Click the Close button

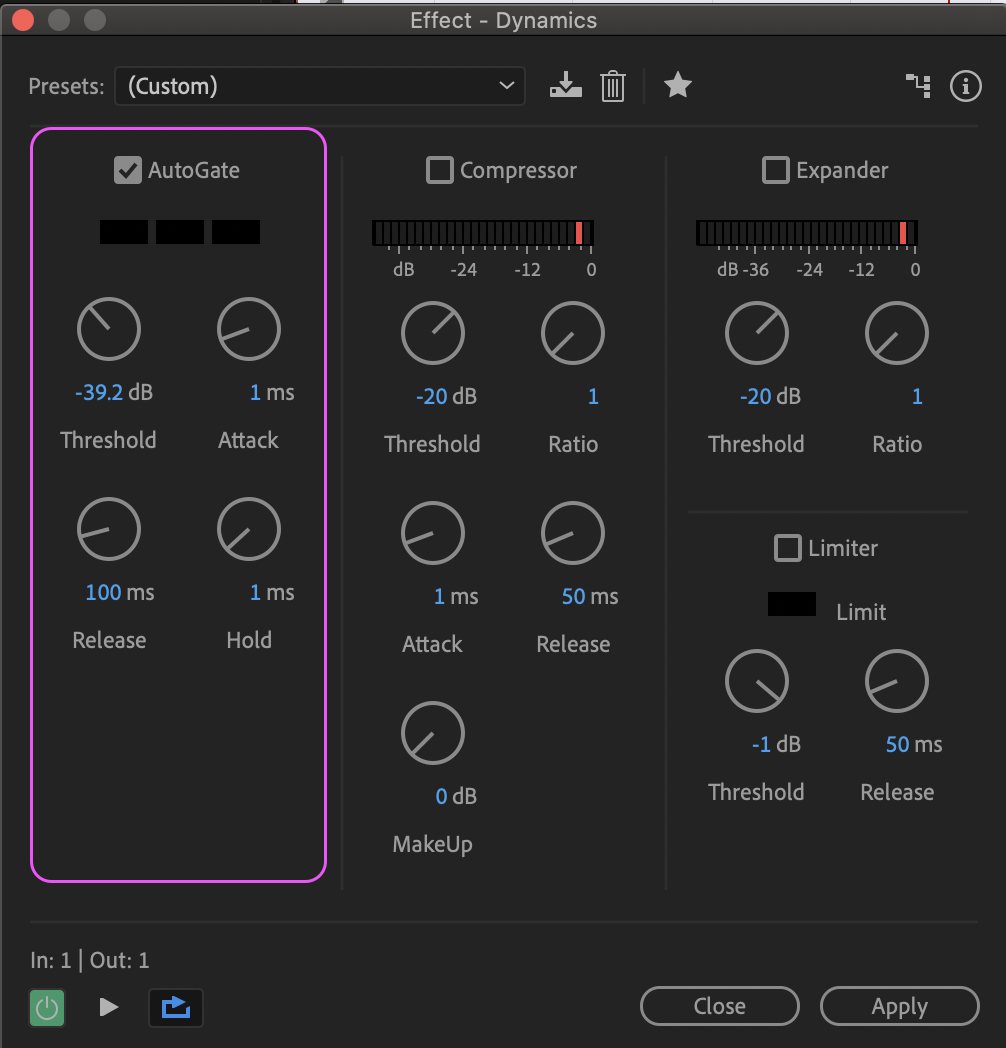coord(719,1006)
